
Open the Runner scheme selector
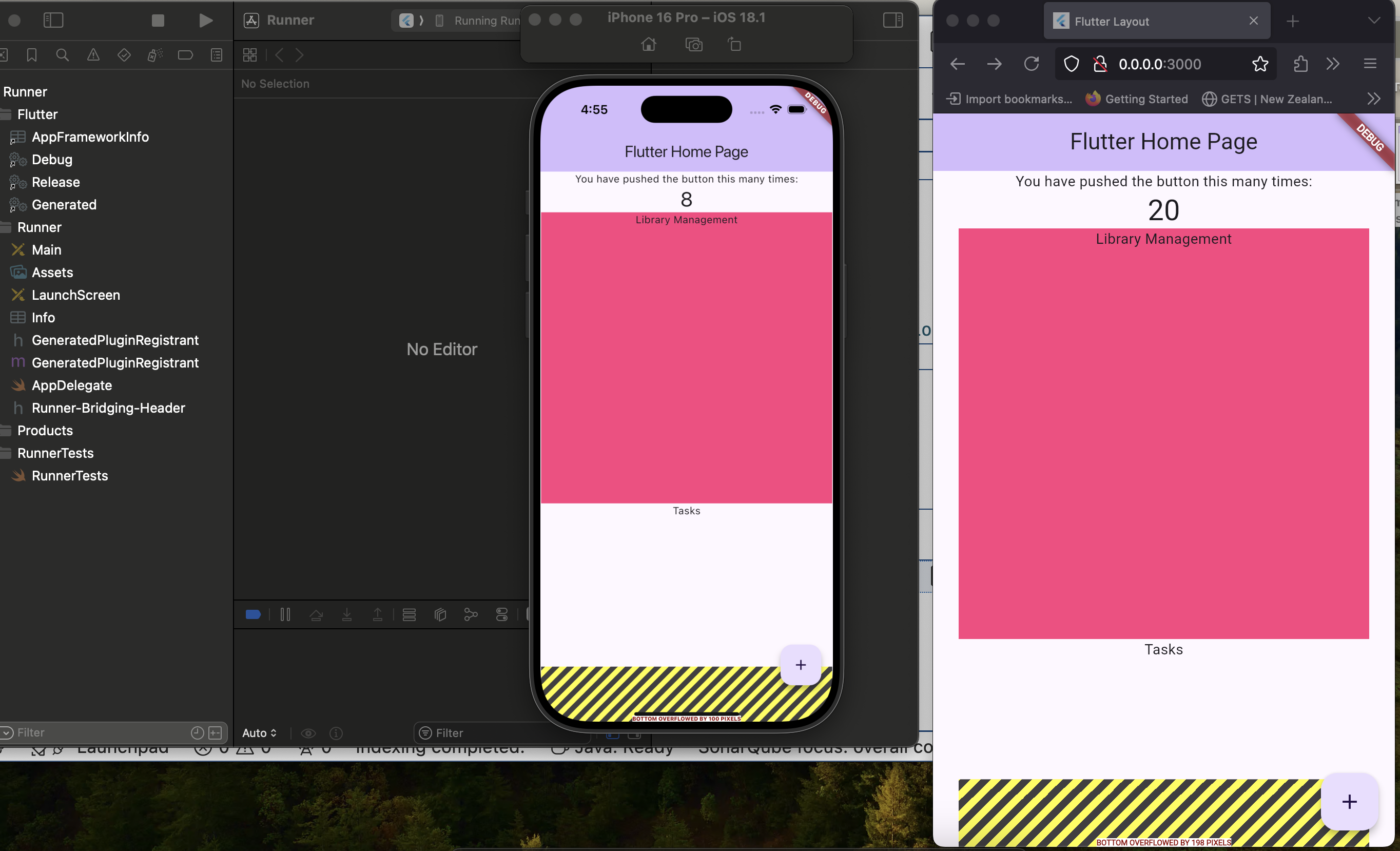[405, 21]
